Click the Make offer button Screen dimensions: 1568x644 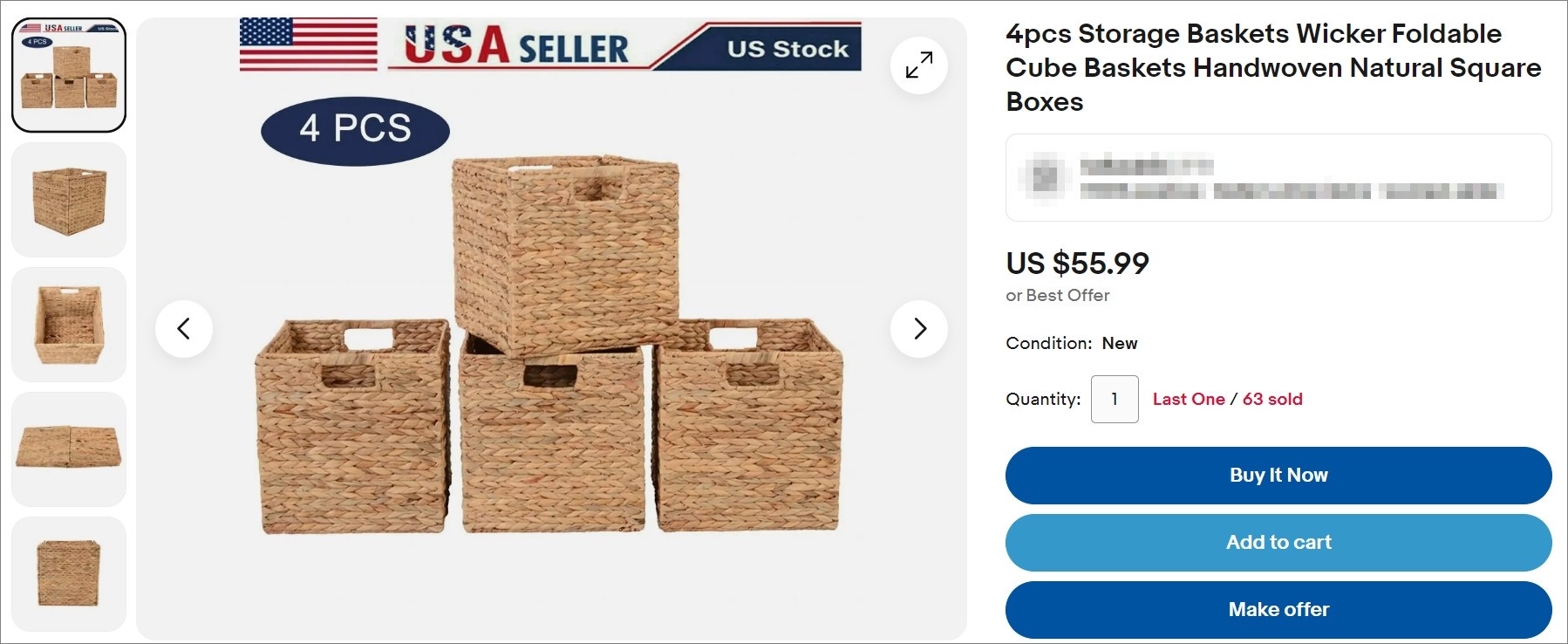(1278, 609)
